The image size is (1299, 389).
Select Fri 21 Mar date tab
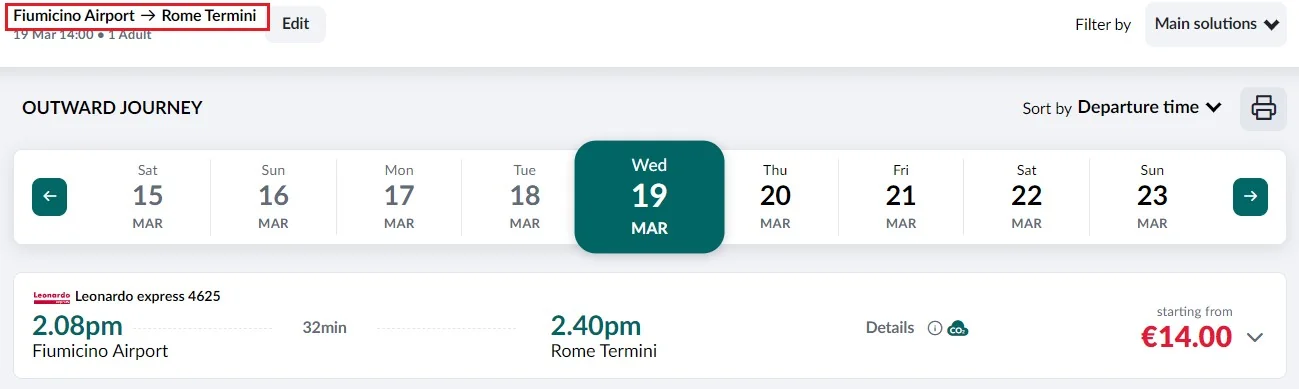pyautogui.click(x=901, y=197)
